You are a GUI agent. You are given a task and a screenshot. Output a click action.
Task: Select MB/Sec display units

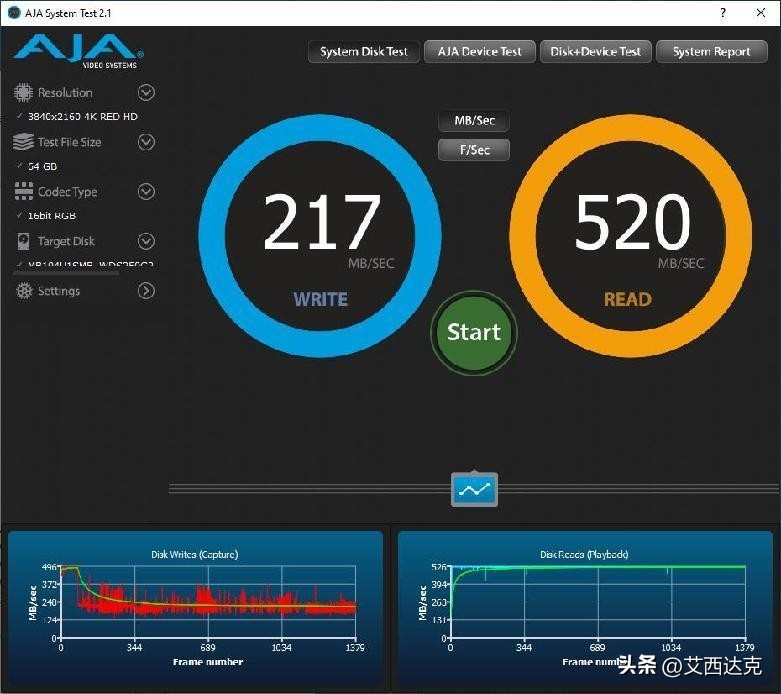[x=474, y=121]
